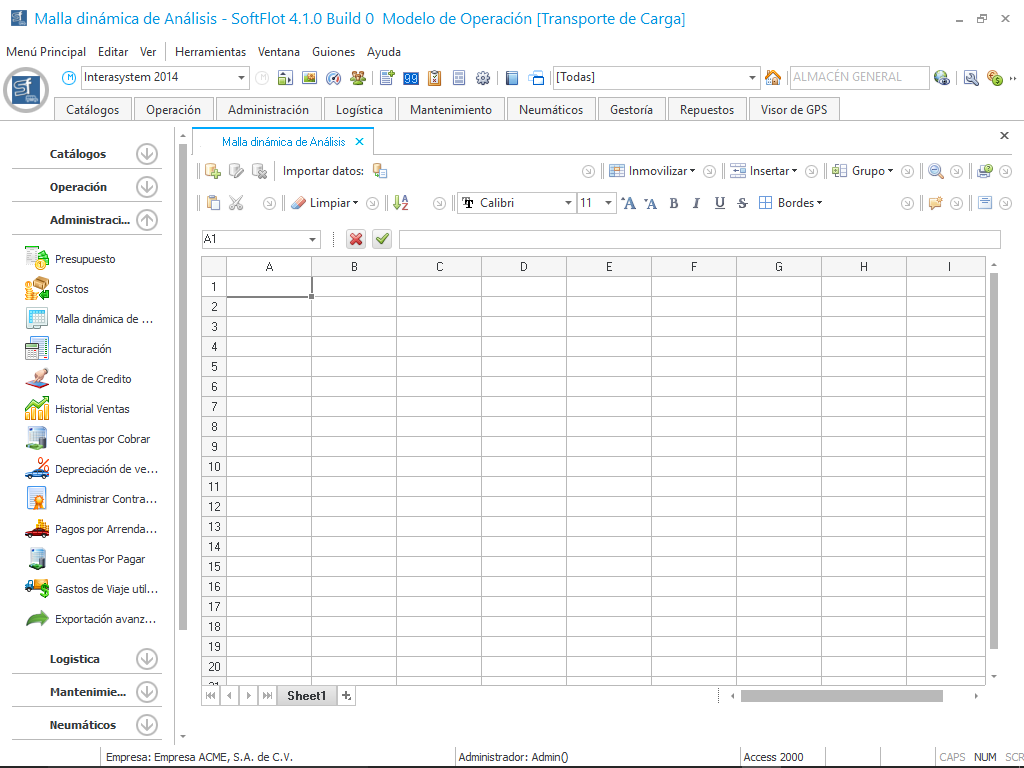Click the home icon beside ALMACÉN GENERAL
This screenshot has width=1024, height=768.
[x=773, y=78]
